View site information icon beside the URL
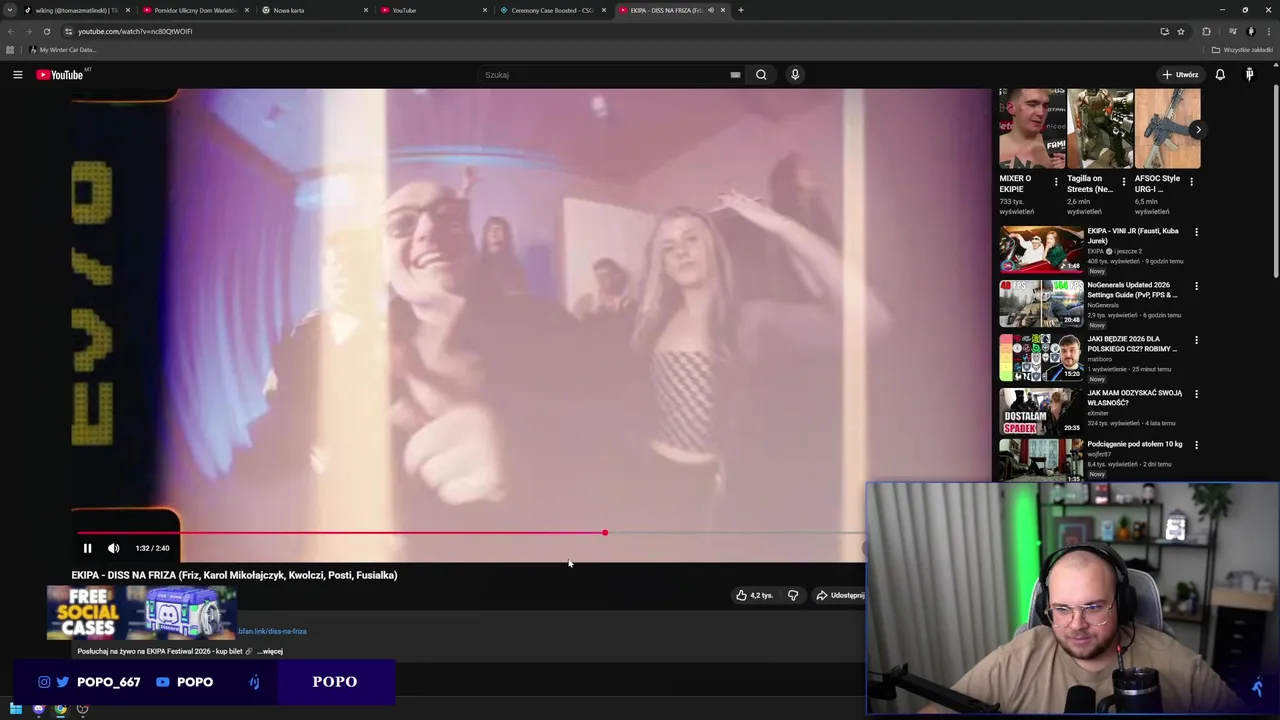Viewport: 1280px width, 720px height. point(68,31)
